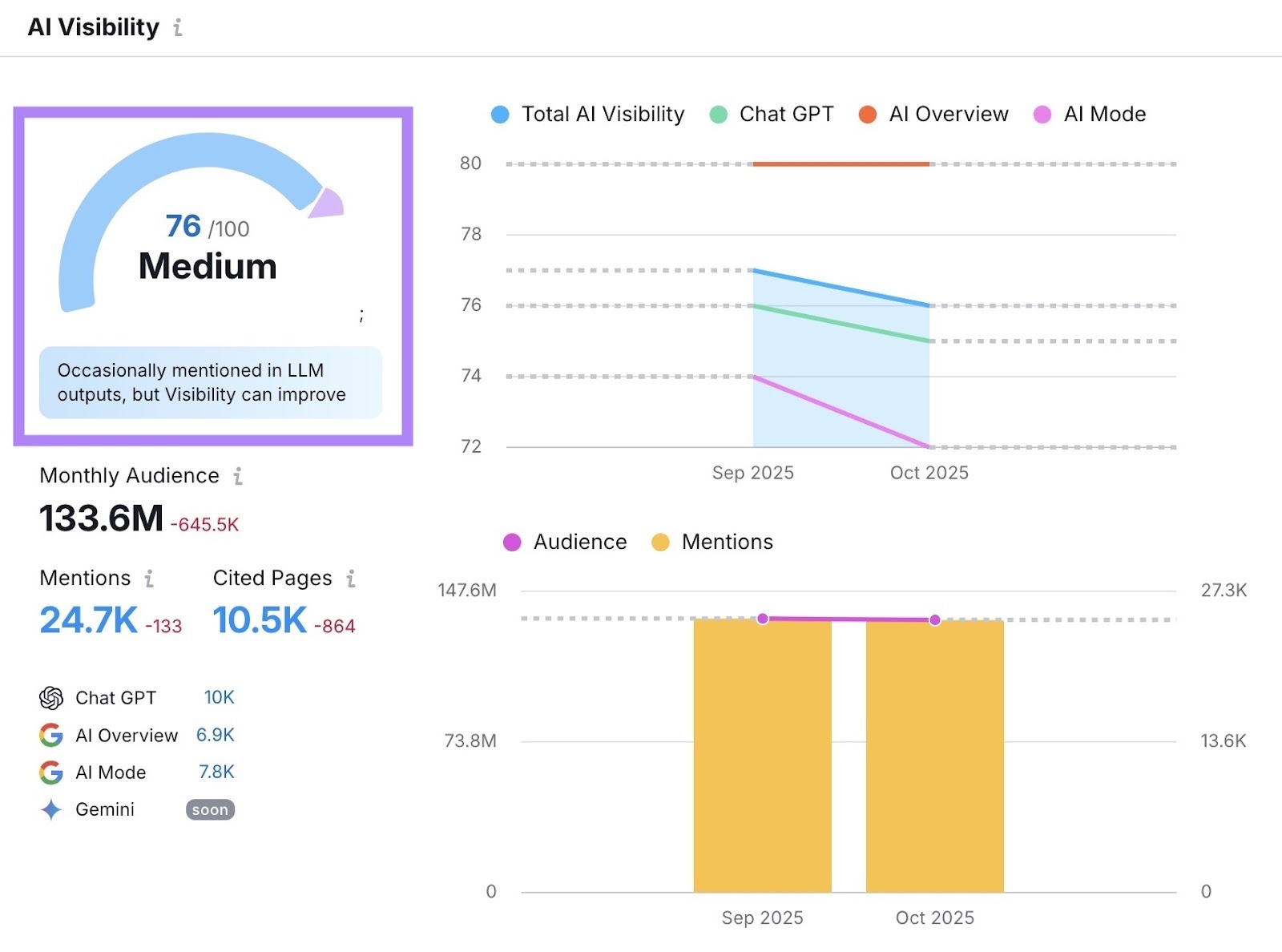
Task: Click the Monthly Audience info icon
Action: click(x=236, y=477)
